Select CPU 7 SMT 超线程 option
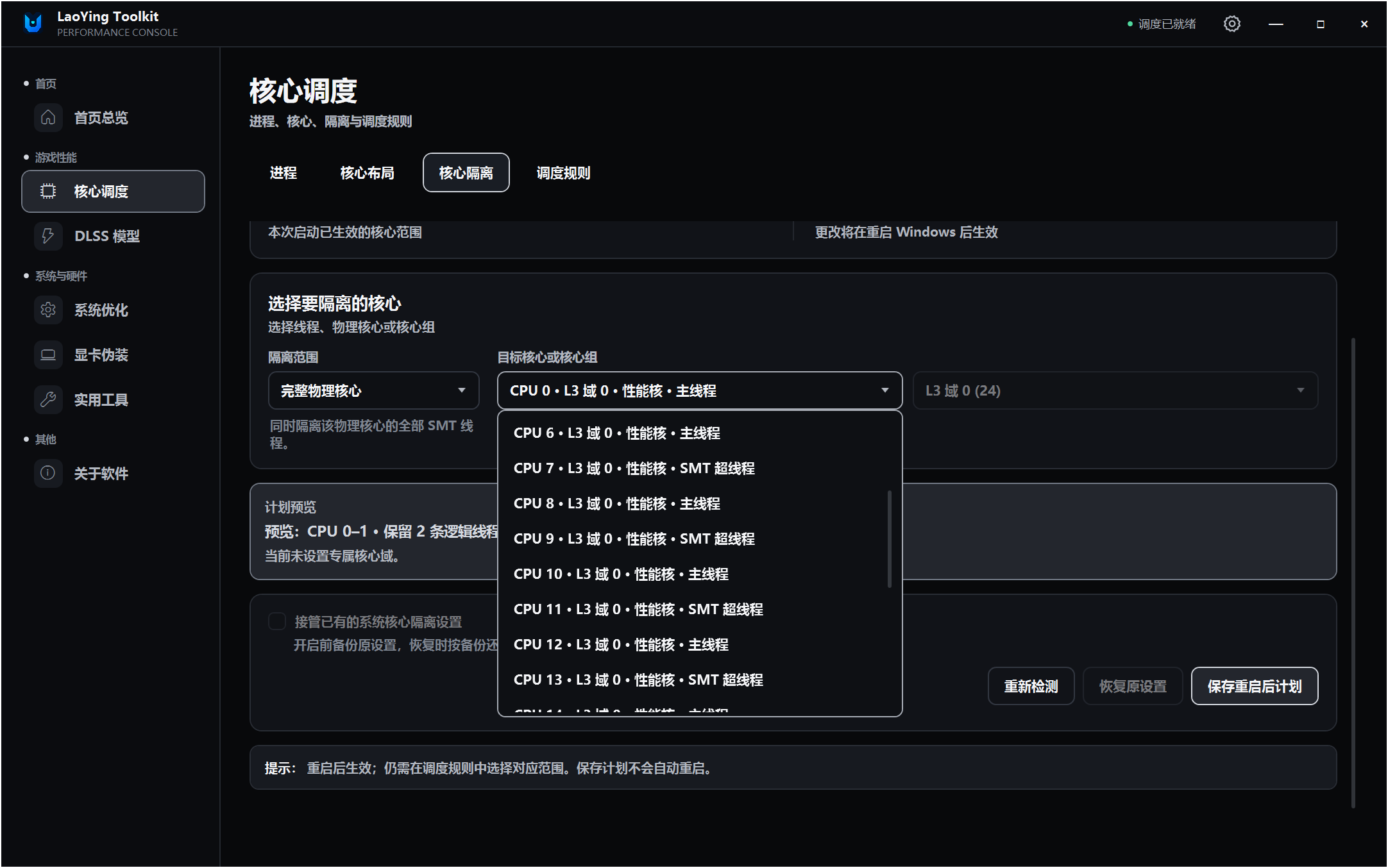1388x868 pixels. pos(693,468)
